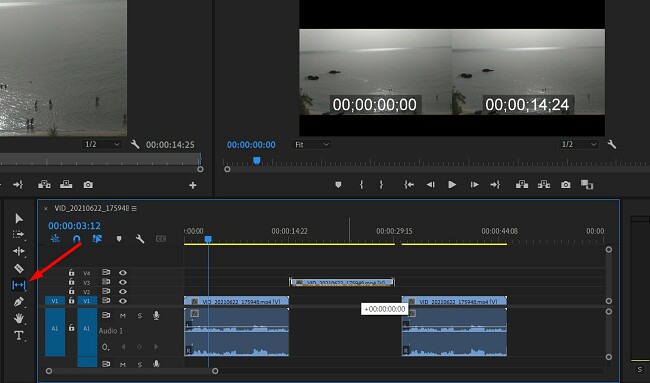Open the Fit zoom level dropdown

(312, 145)
